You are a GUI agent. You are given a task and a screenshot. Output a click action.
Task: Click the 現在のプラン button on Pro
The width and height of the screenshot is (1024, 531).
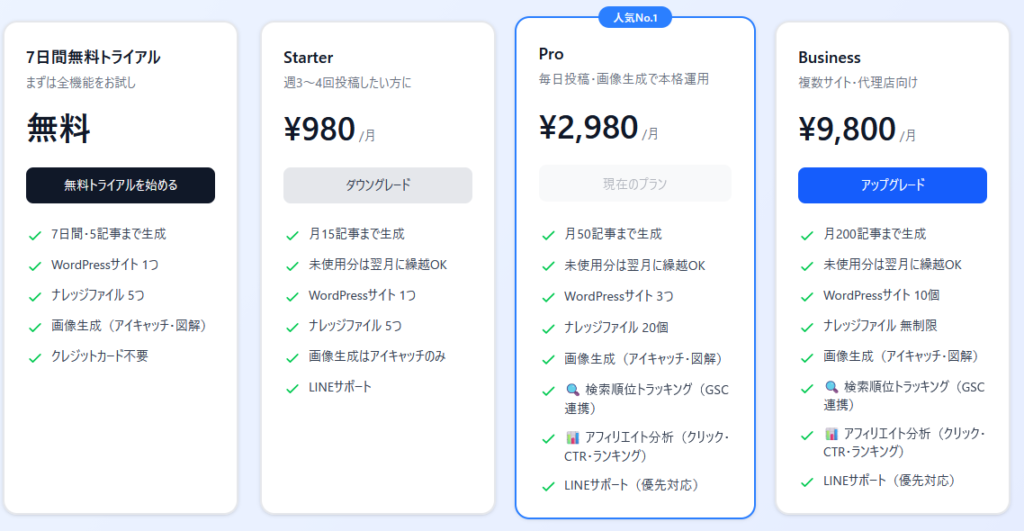[635, 184]
